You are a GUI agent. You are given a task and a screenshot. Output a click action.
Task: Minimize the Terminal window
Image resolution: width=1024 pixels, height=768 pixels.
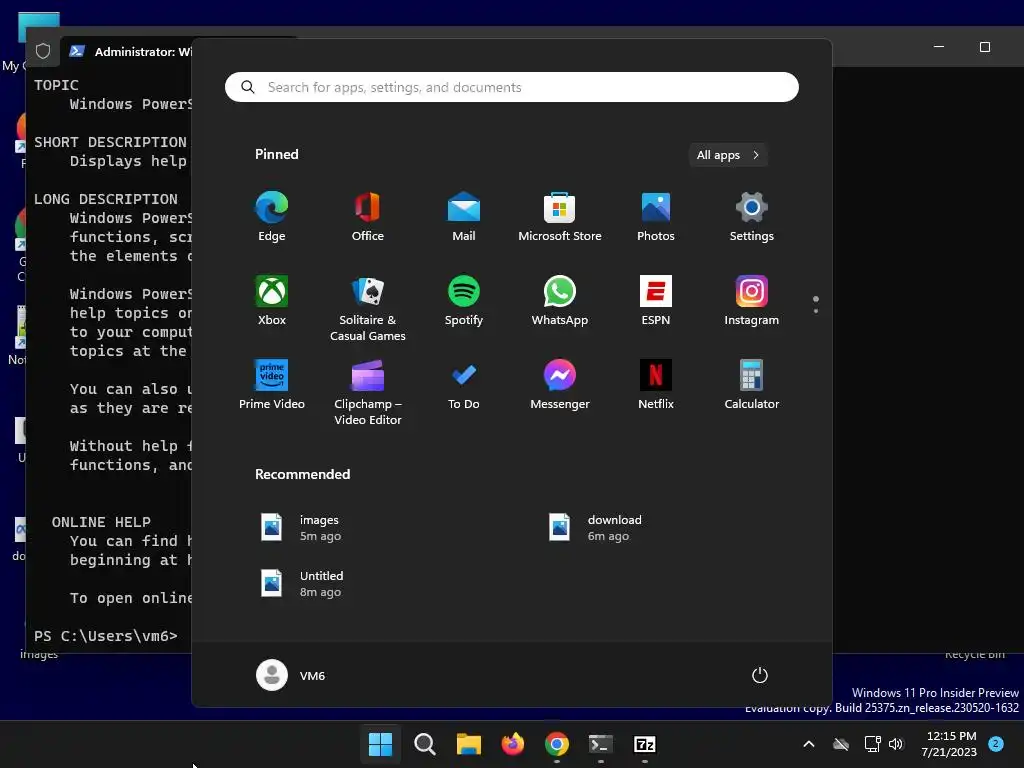(x=939, y=47)
